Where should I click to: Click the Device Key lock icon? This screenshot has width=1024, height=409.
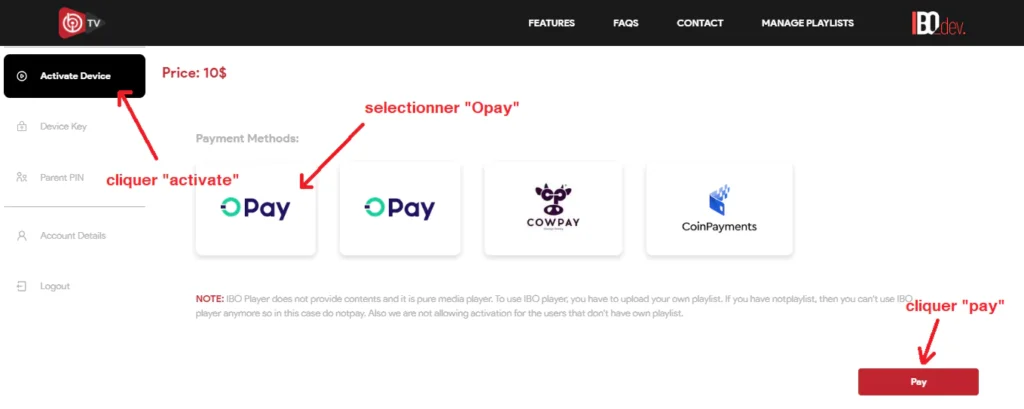pyautogui.click(x=22, y=126)
